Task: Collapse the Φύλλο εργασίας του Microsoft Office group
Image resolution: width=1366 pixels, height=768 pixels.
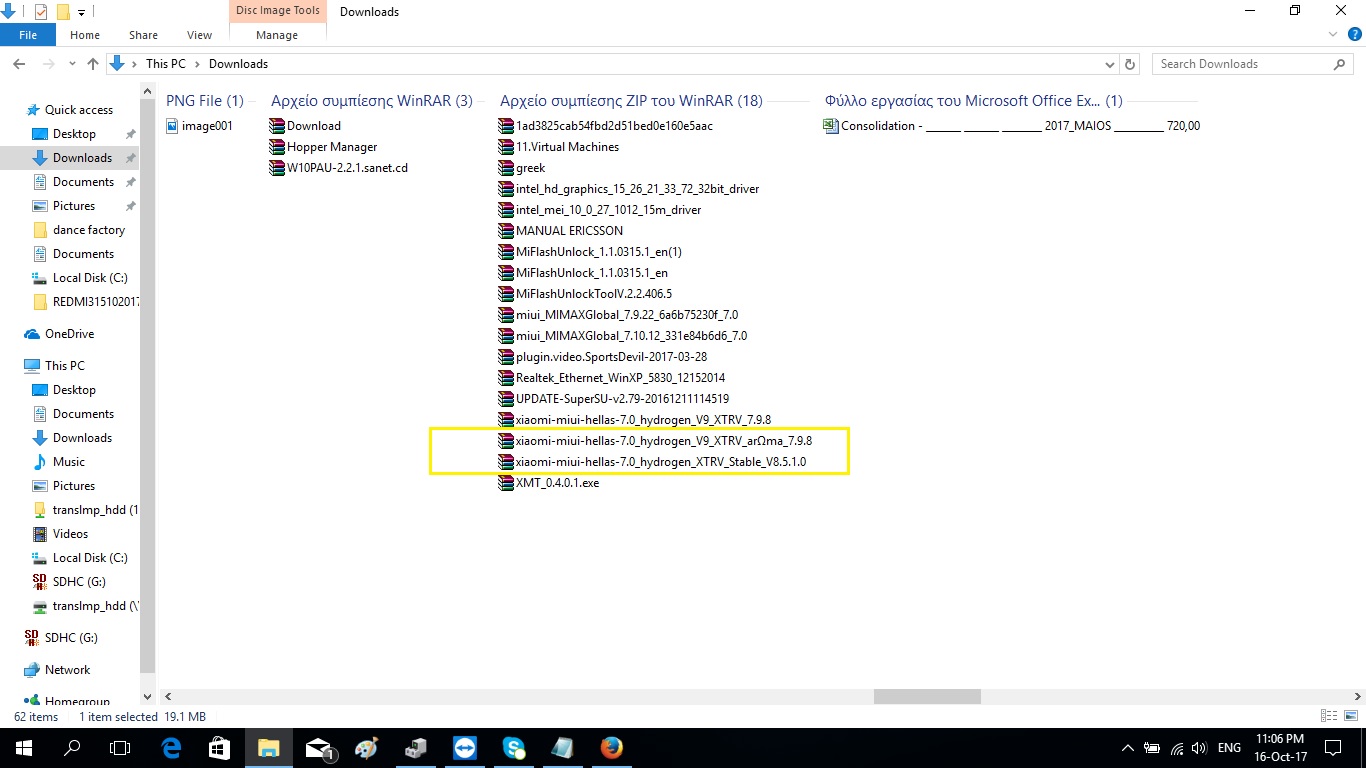Action: pos(974,101)
